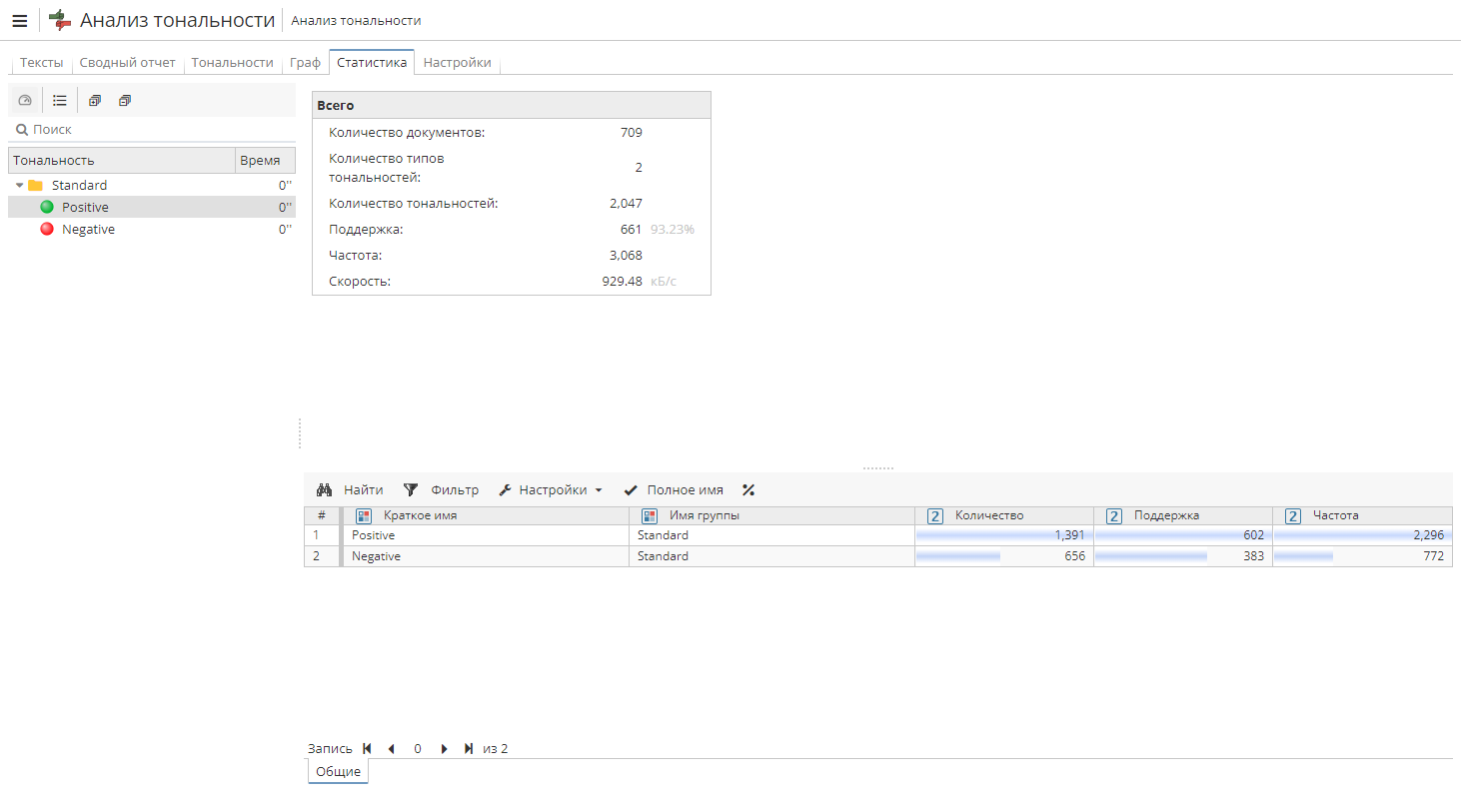Viewport: 1461px width, 812px height.
Task: Go to next record
Action: coord(444,749)
